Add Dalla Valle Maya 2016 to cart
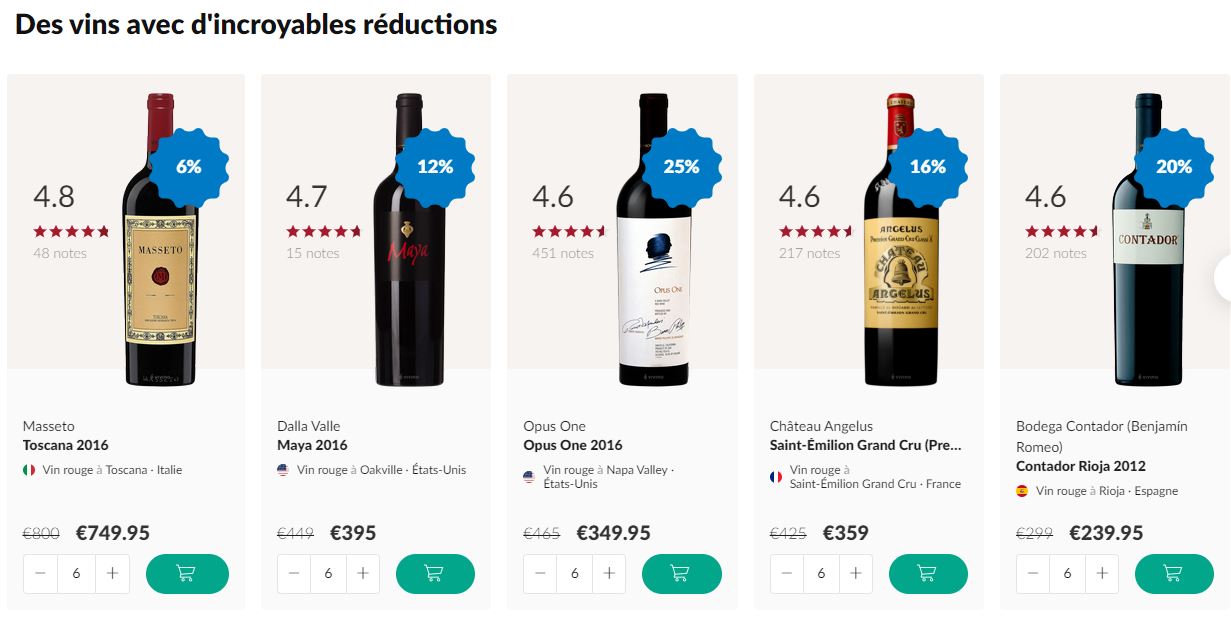Viewport: 1231px width, 619px height. click(434, 574)
